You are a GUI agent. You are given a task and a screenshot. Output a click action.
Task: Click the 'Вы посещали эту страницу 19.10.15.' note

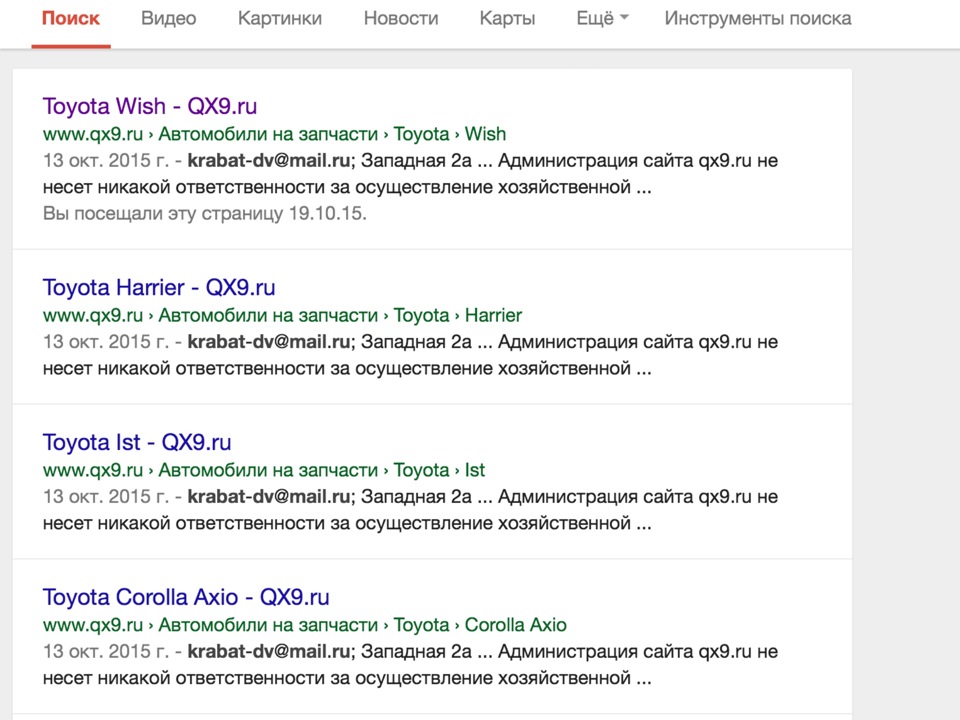[x=204, y=213]
